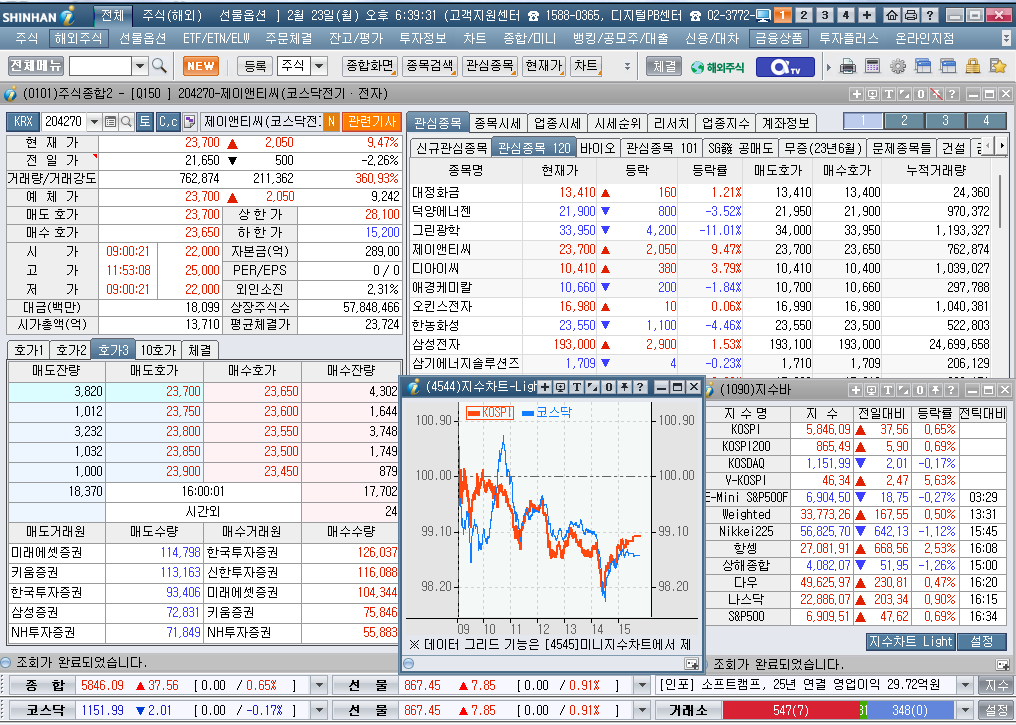Toggle the 토 button beside stock code
Image resolution: width=1016 pixels, height=725 pixels.
tap(144, 122)
